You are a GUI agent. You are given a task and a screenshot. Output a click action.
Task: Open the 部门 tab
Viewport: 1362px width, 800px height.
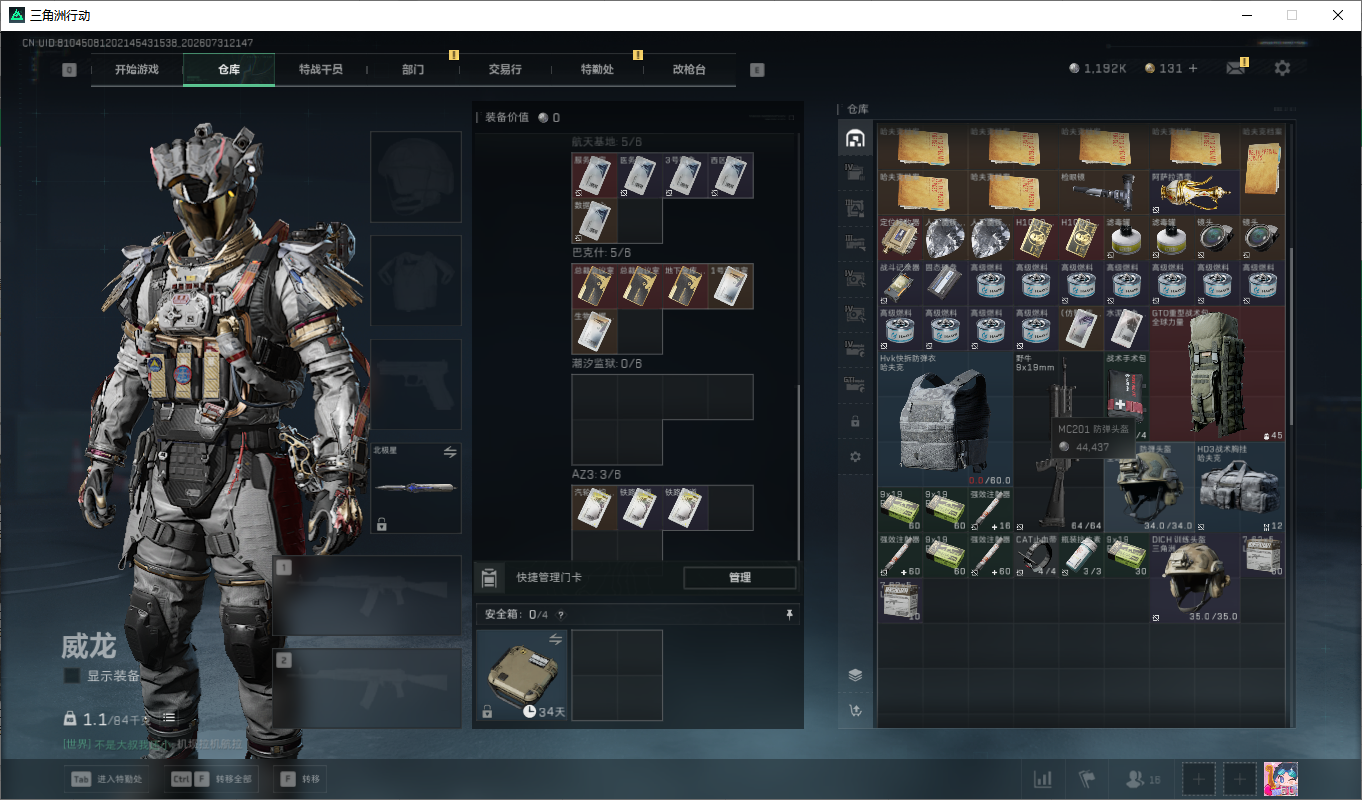pos(413,70)
